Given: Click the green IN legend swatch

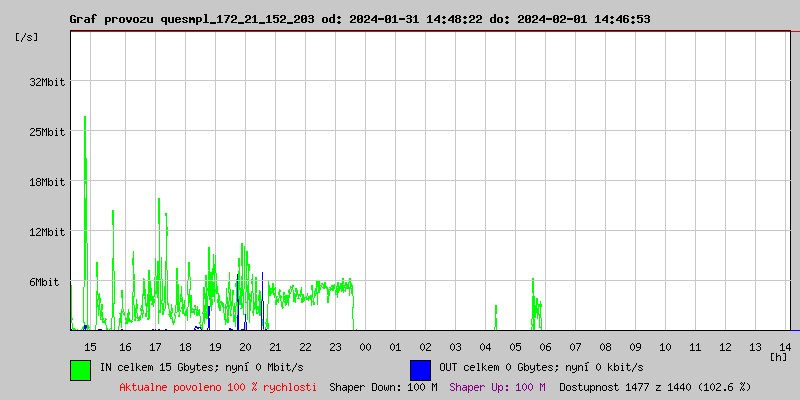Looking at the screenshot, I should (80, 369).
